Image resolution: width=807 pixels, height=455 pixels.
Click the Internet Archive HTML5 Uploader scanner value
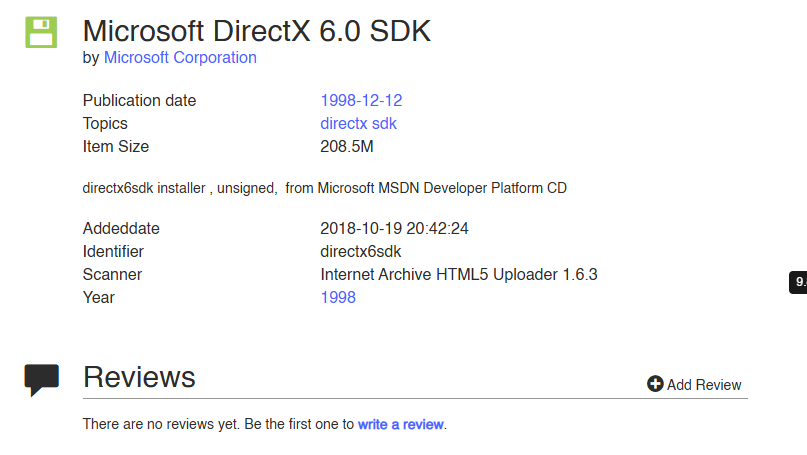point(458,274)
